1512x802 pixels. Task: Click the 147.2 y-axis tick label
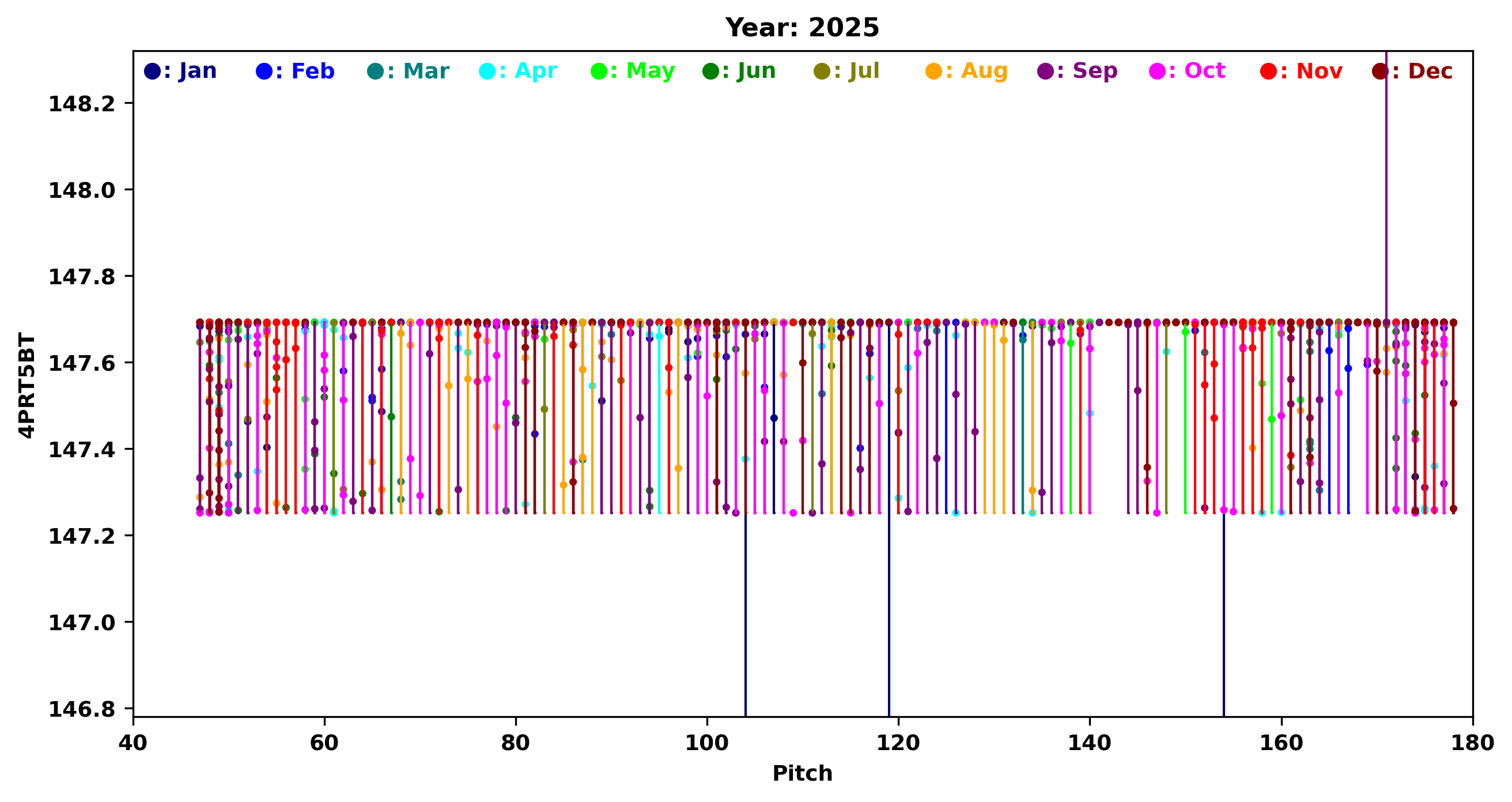point(82,536)
